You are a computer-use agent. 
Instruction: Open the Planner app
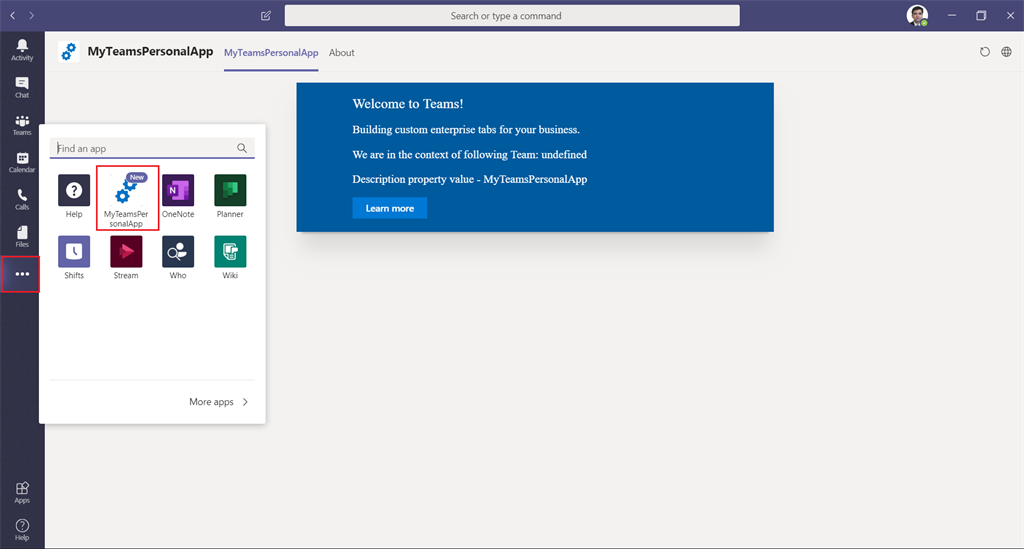pyautogui.click(x=230, y=196)
